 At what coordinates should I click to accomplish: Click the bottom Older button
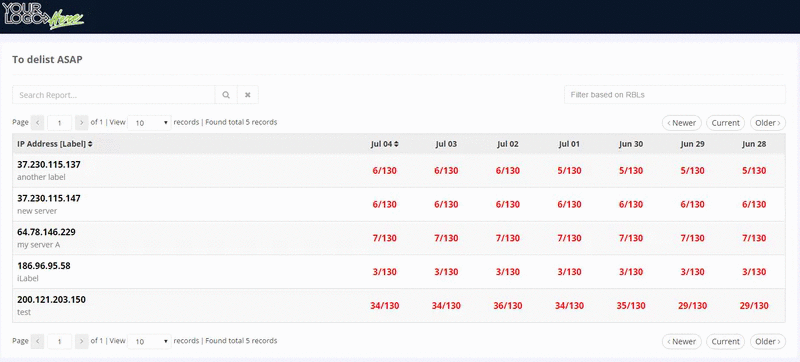pos(768,341)
